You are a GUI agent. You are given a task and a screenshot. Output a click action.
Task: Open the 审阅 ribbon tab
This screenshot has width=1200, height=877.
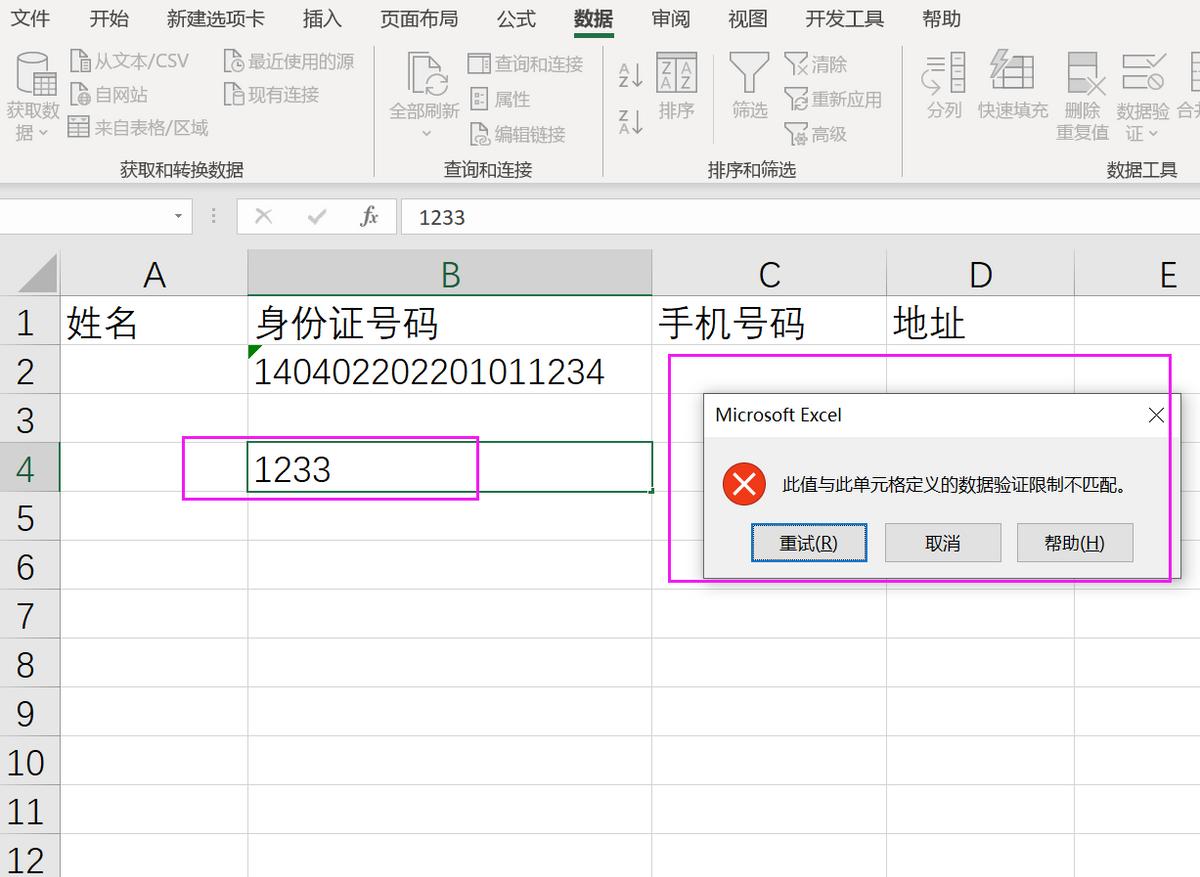[670, 18]
